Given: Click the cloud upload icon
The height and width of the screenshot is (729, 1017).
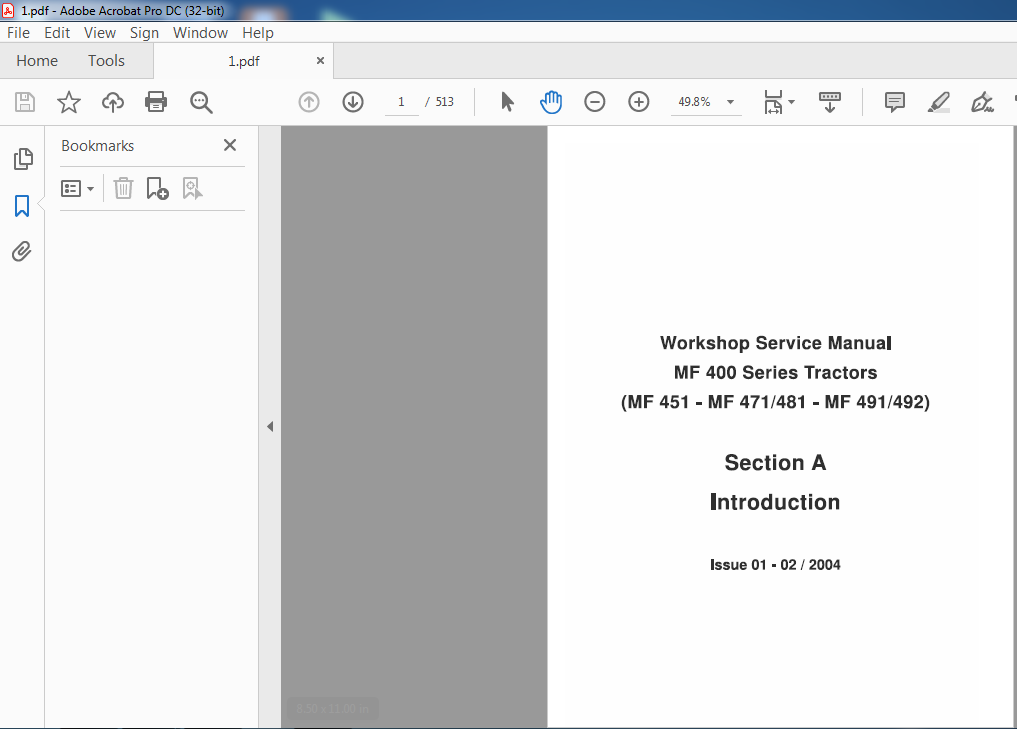Looking at the screenshot, I should click(113, 102).
